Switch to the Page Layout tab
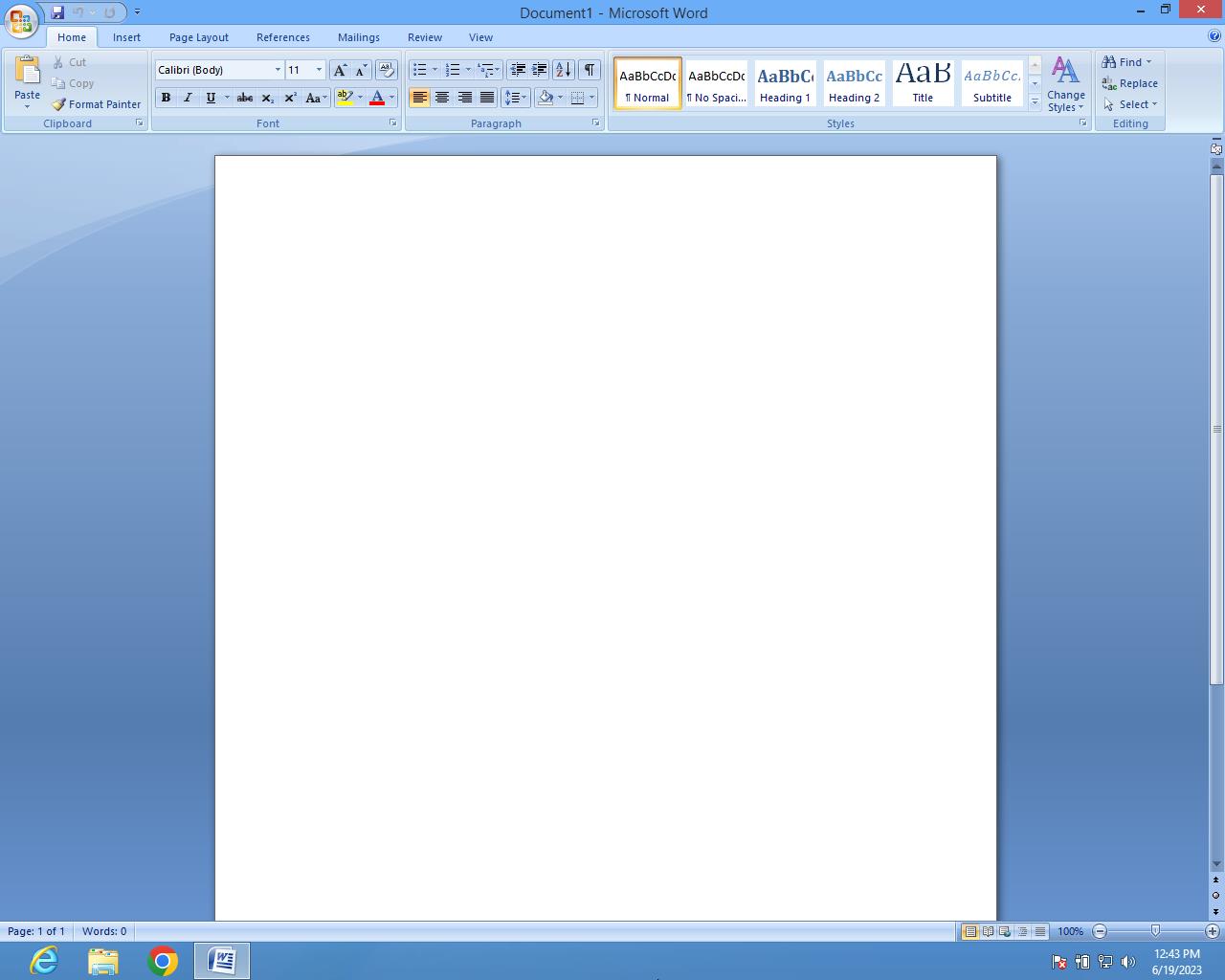 point(198,37)
